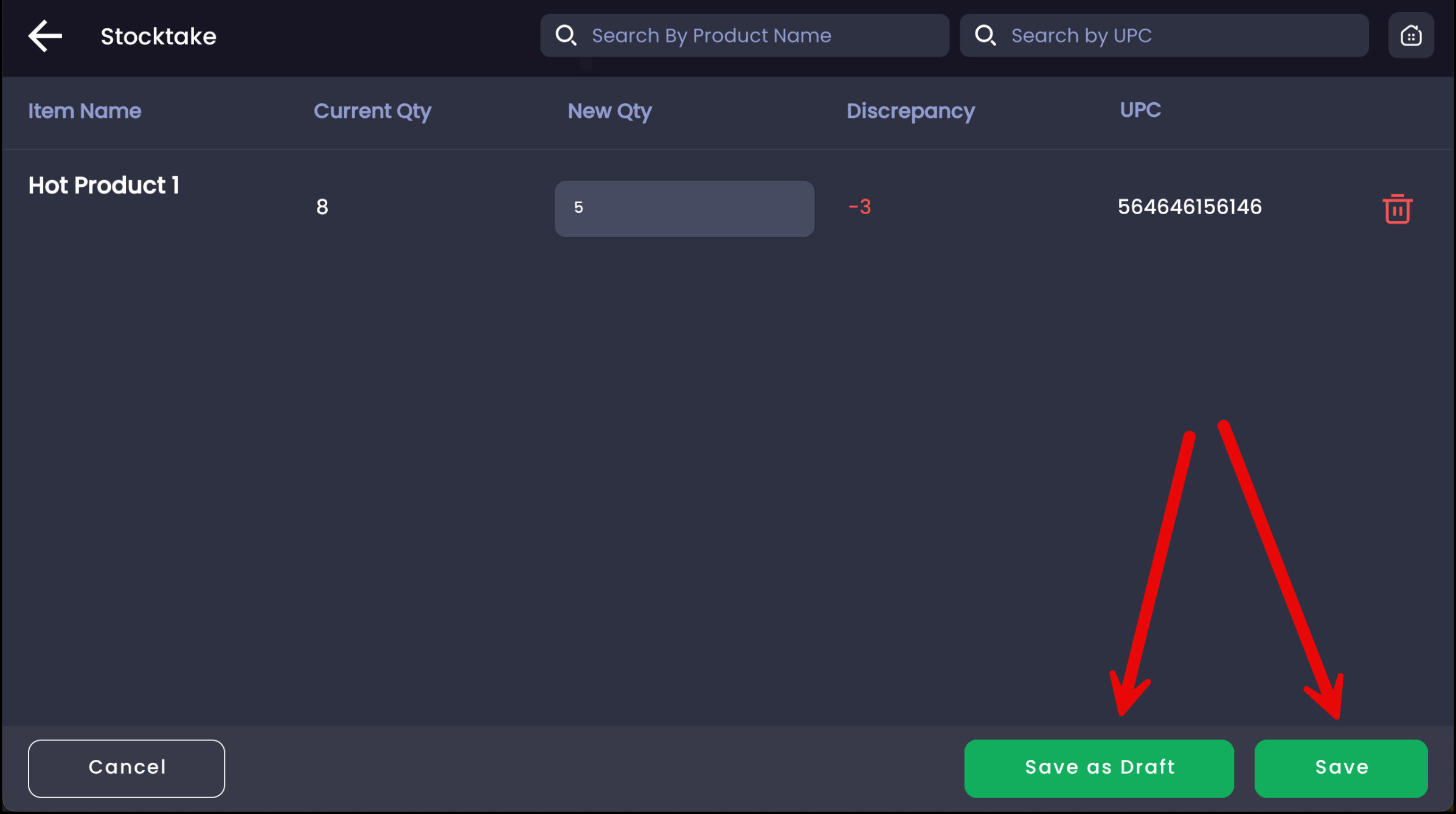Image resolution: width=1456 pixels, height=814 pixels.
Task: Edit the New Qty field showing 5
Action: 684,208
